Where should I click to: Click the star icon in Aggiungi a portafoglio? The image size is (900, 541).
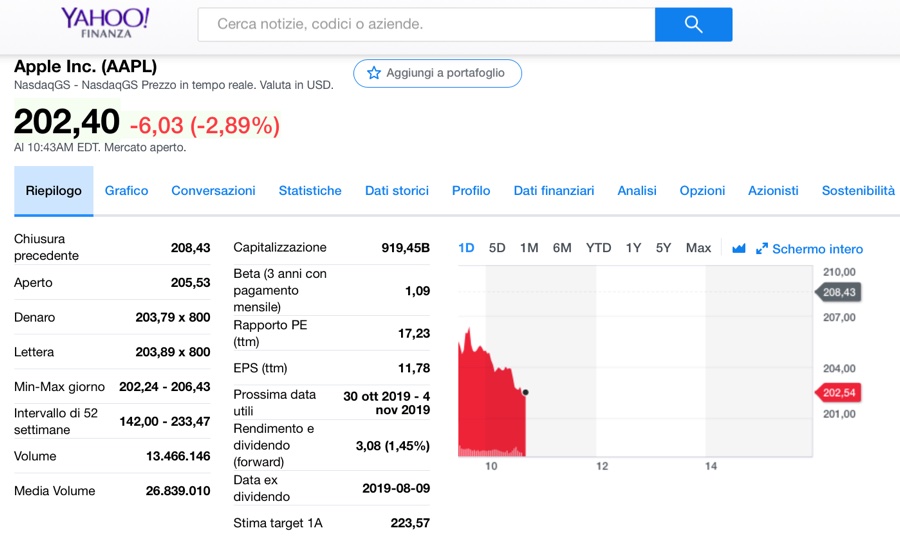pyautogui.click(x=374, y=73)
